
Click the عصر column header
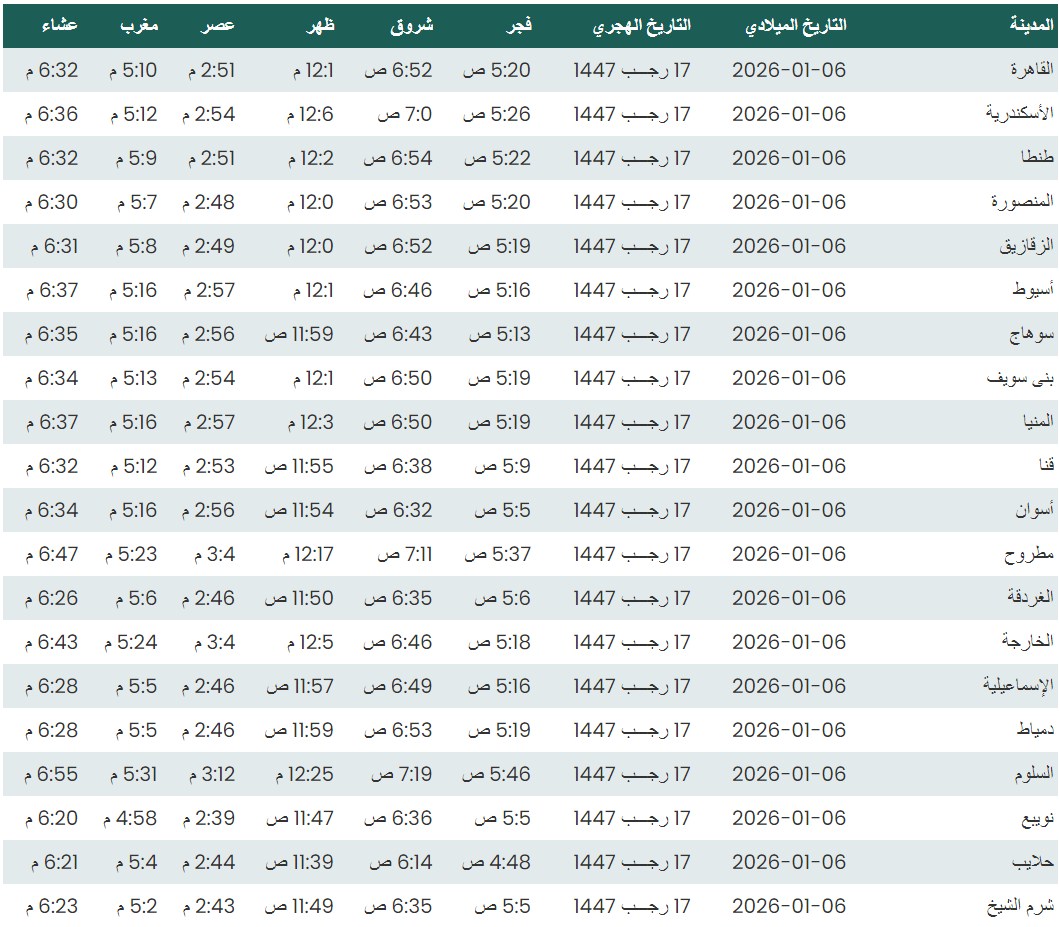pyautogui.click(x=218, y=26)
